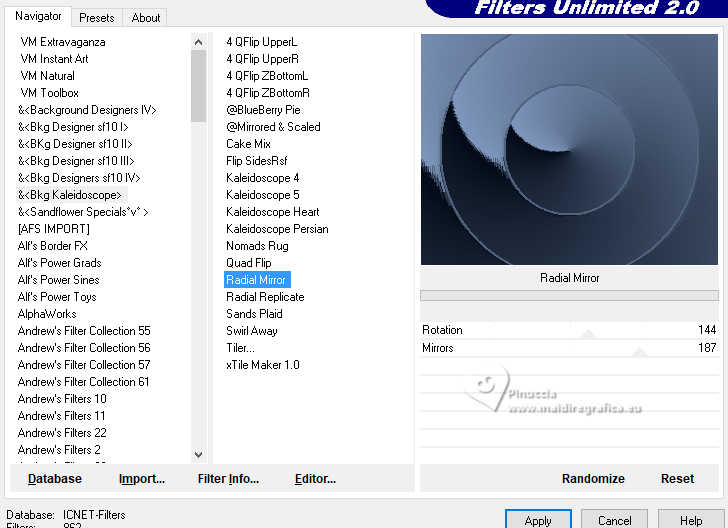Click the Randomize button
Image resolution: width=728 pixels, height=528 pixels.
[x=593, y=478]
